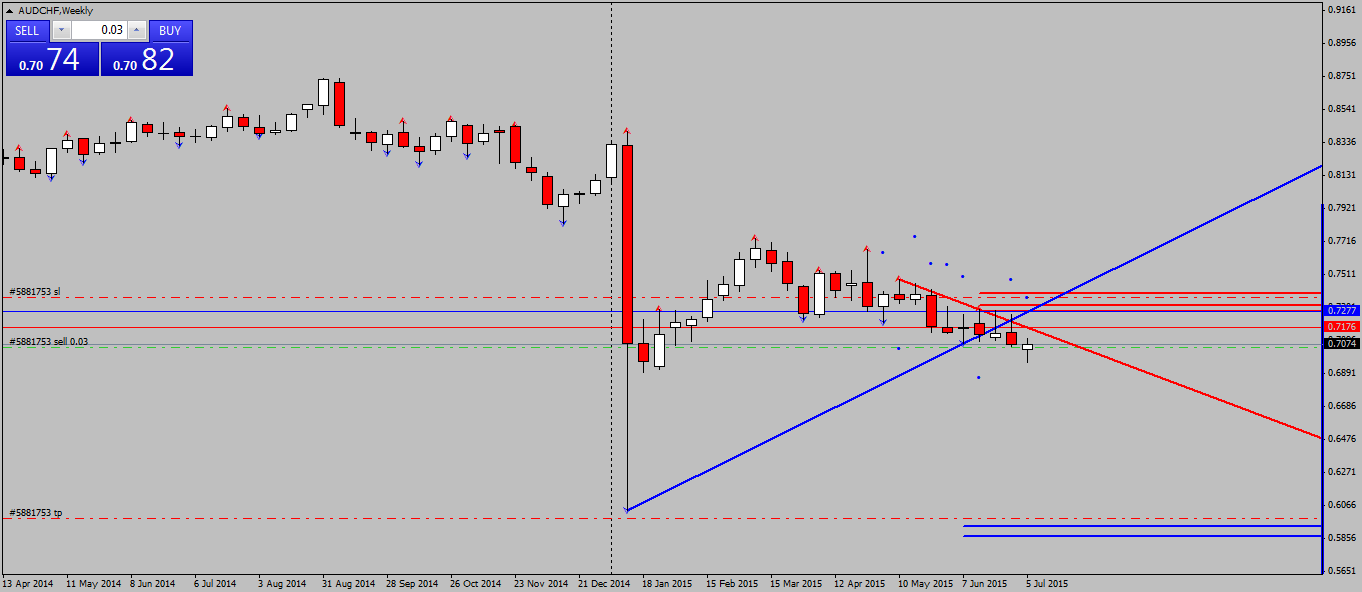Click the 0.9161 price scale label

tap(1341, 10)
